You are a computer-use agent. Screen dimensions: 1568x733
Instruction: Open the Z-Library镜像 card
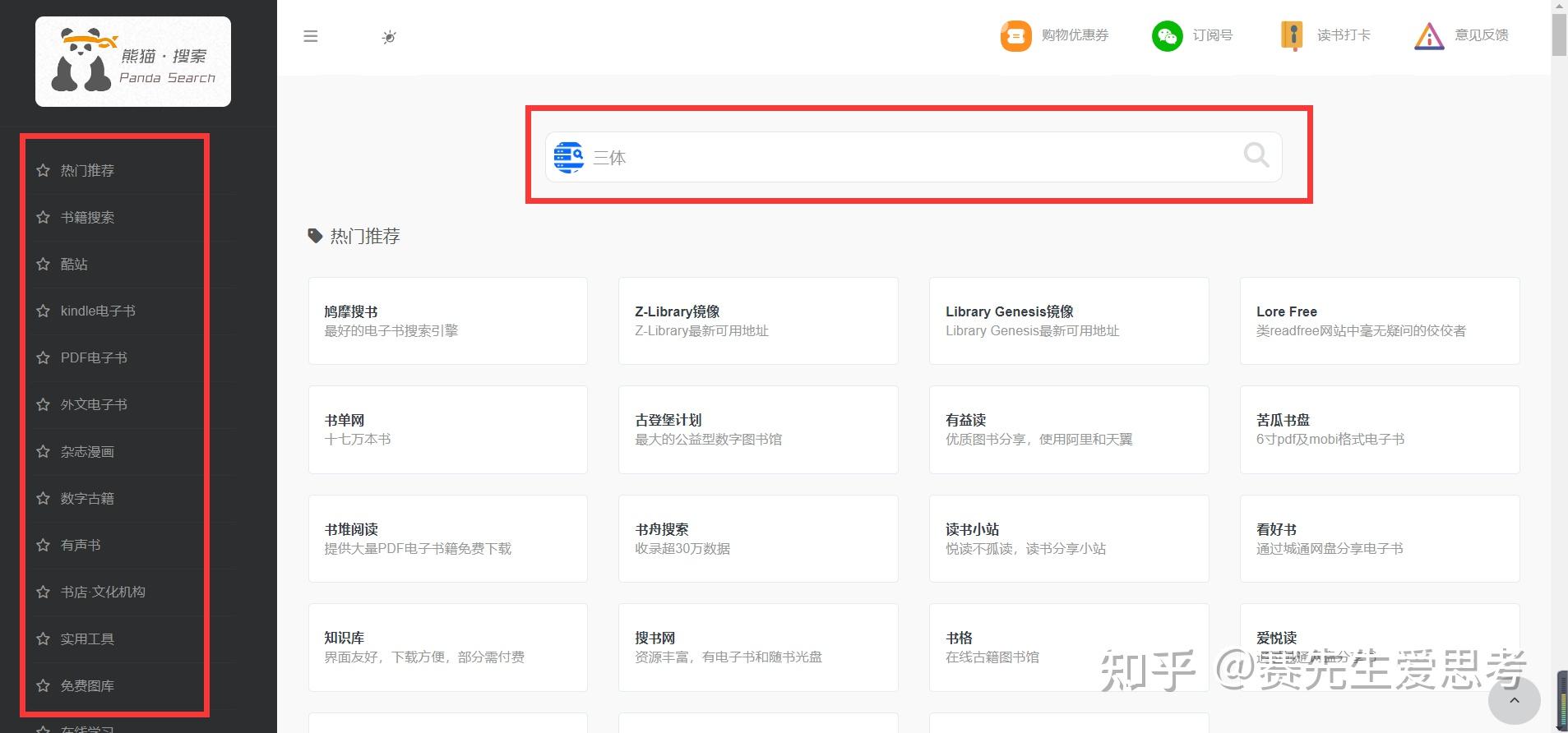tap(757, 320)
